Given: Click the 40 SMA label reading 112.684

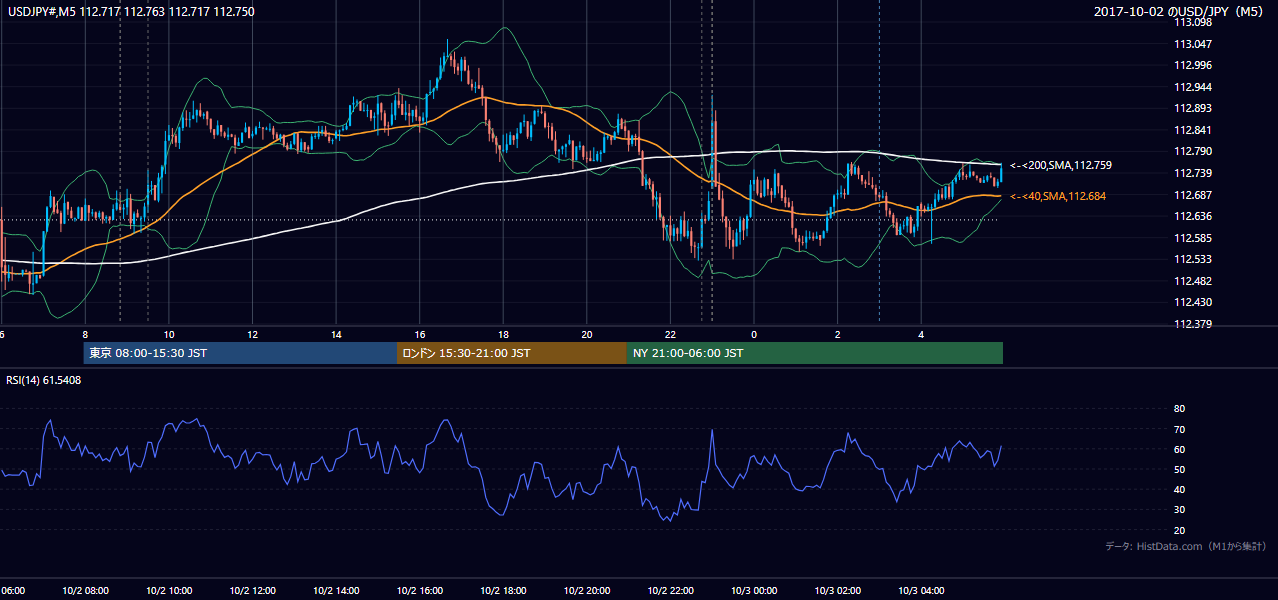Looking at the screenshot, I should pos(1058,196).
